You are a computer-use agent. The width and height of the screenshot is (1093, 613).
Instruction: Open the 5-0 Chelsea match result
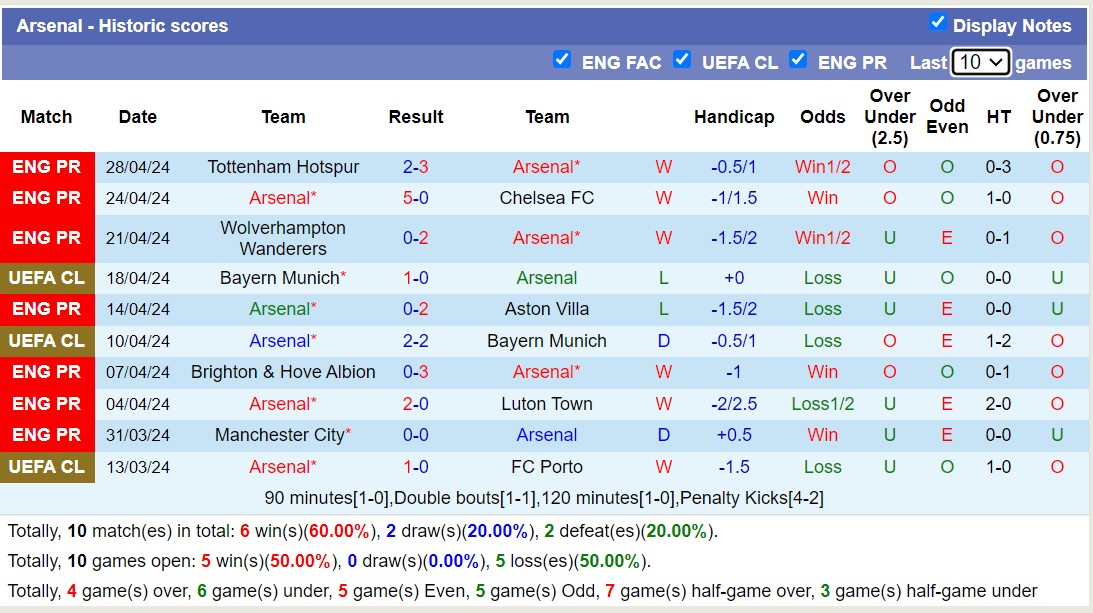point(416,198)
